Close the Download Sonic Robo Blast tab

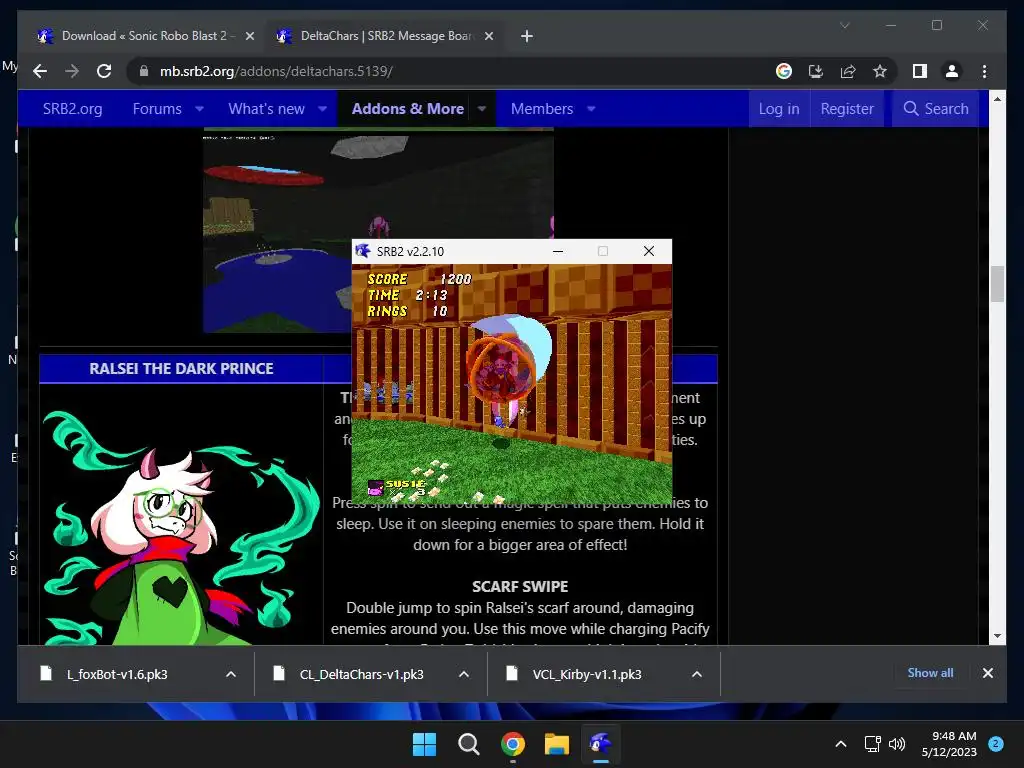pos(249,36)
